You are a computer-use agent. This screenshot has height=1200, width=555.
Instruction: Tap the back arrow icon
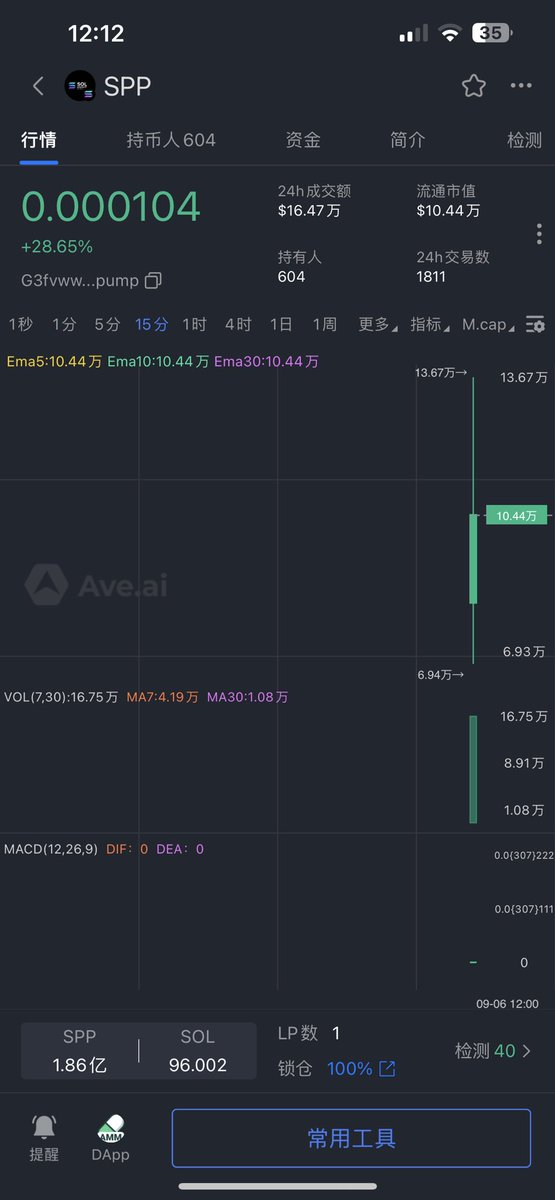(38, 86)
